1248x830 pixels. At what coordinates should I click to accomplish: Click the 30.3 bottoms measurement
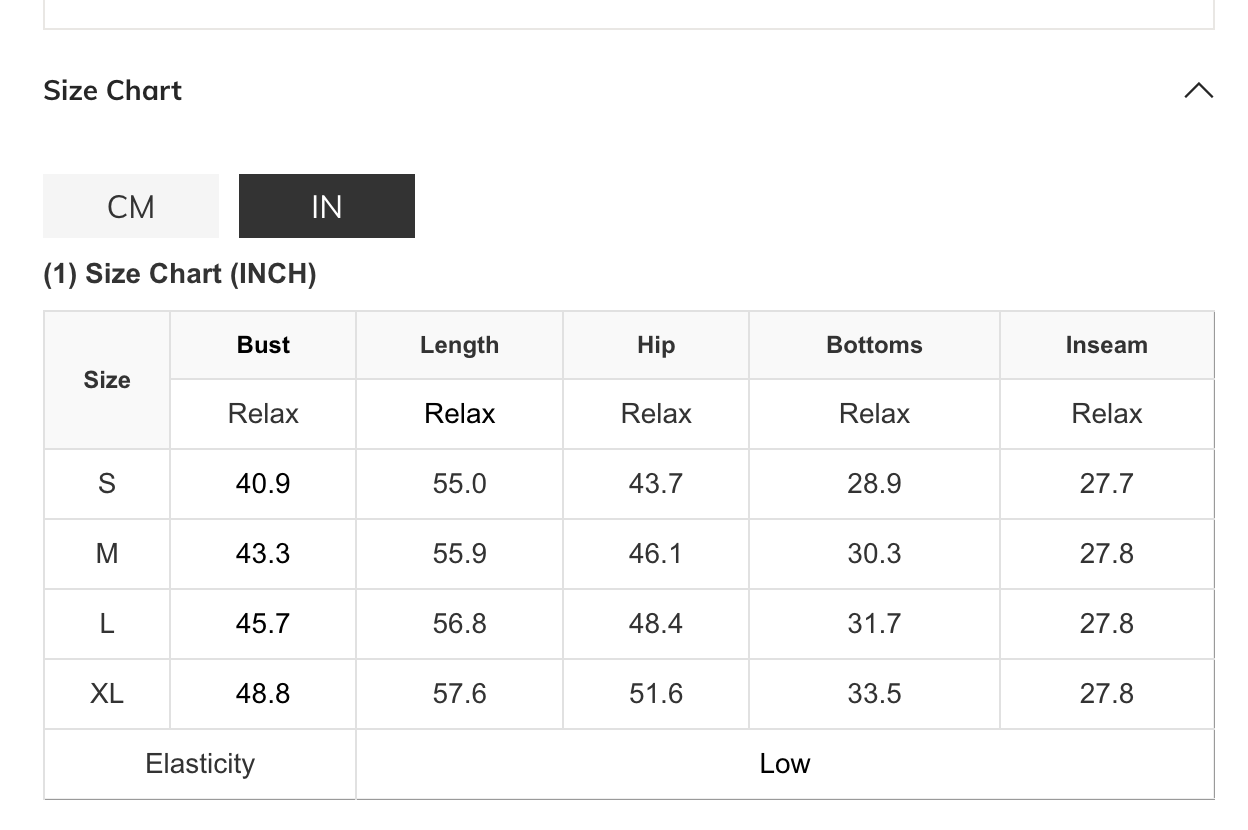[x=874, y=554]
